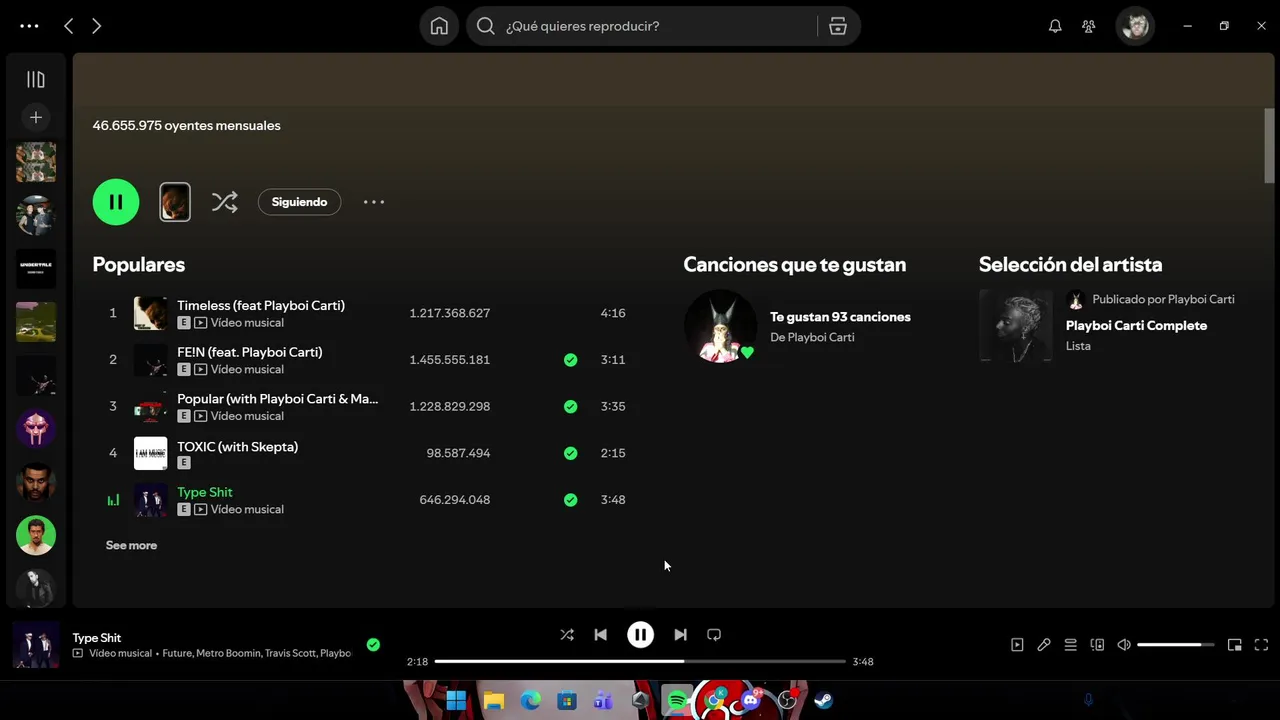Enter full screen mode icon
The width and height of the screenshot is (1280, 720).
coord(1261,645)
